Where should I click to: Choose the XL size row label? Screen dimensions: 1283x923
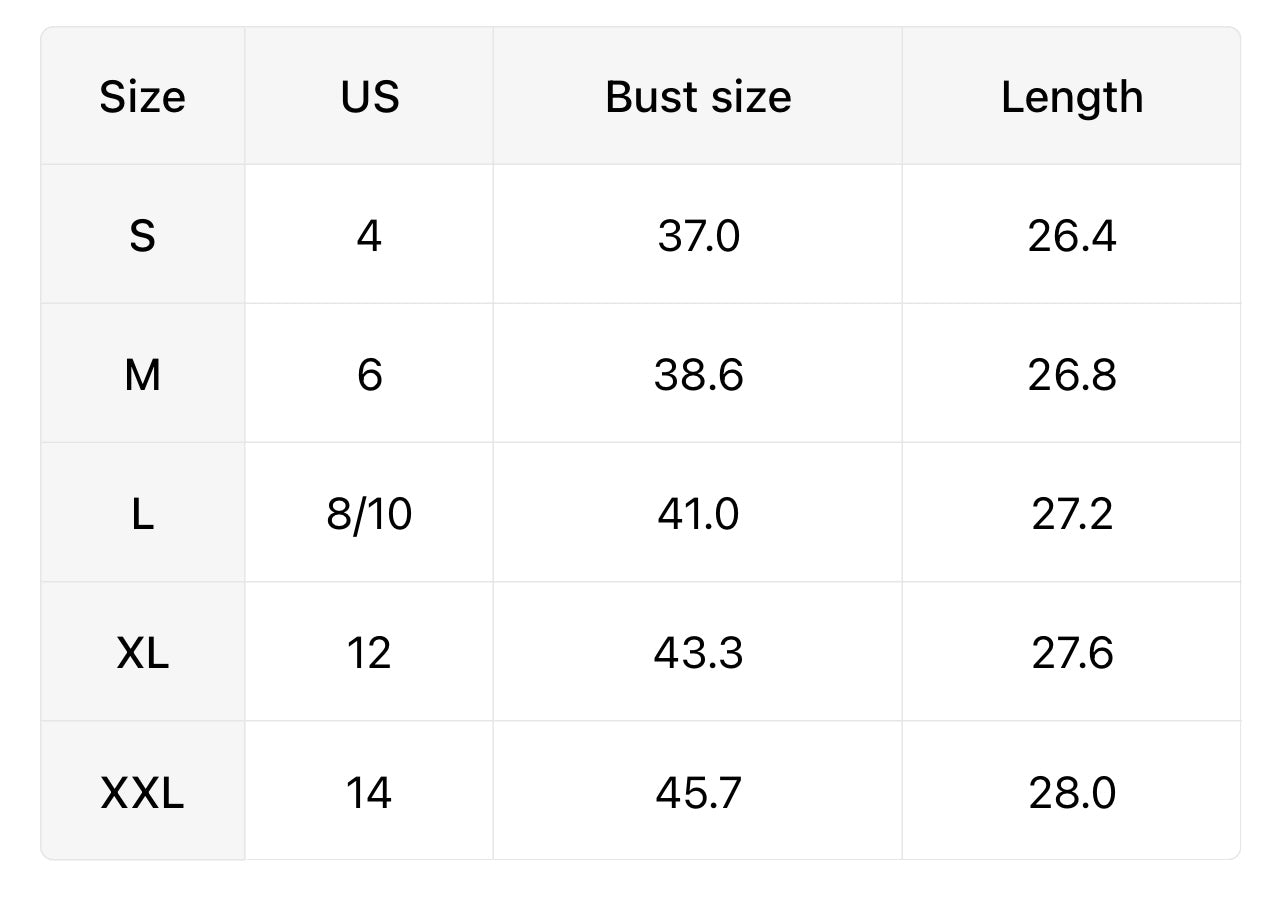[142, 653]
